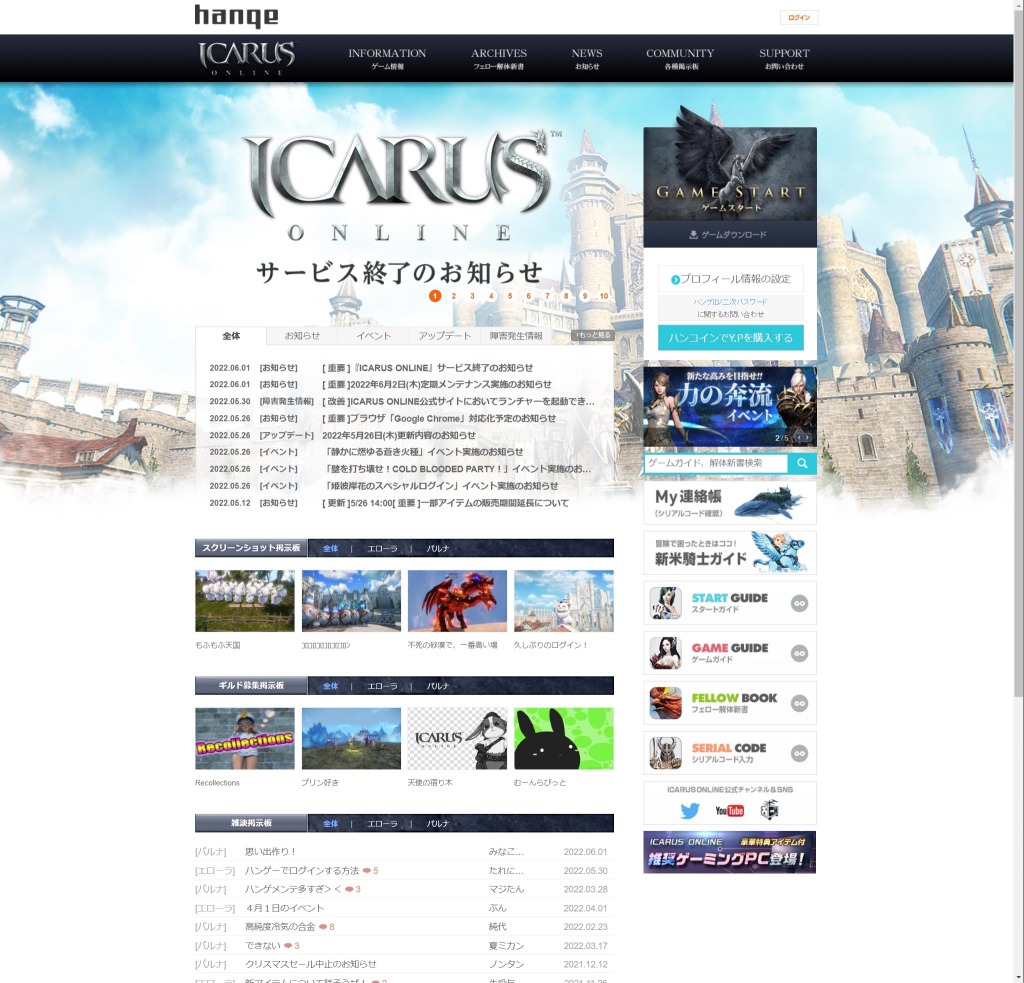
Task: Open the INFORMATION menu
Action: pos(387,58)
